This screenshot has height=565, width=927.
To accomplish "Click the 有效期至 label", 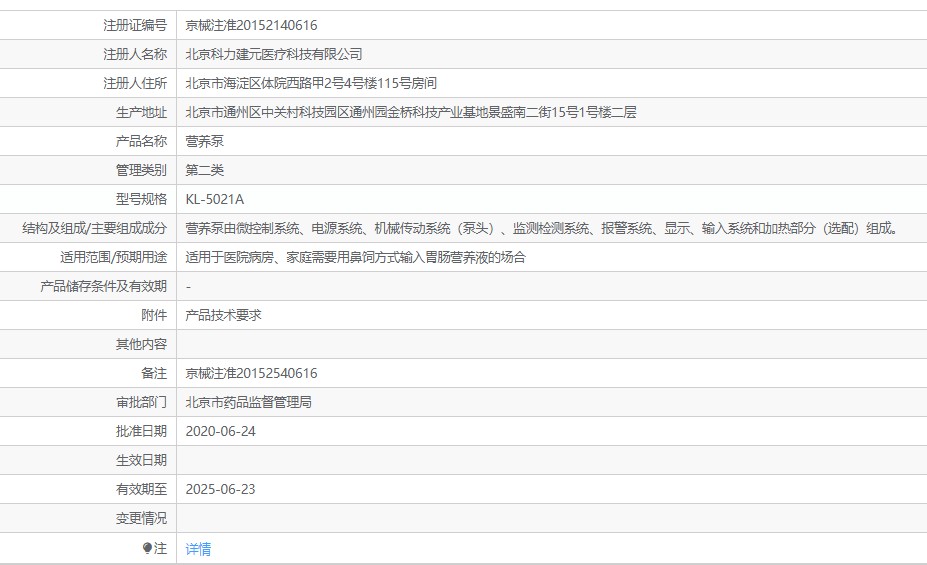I will coord(141,489).
